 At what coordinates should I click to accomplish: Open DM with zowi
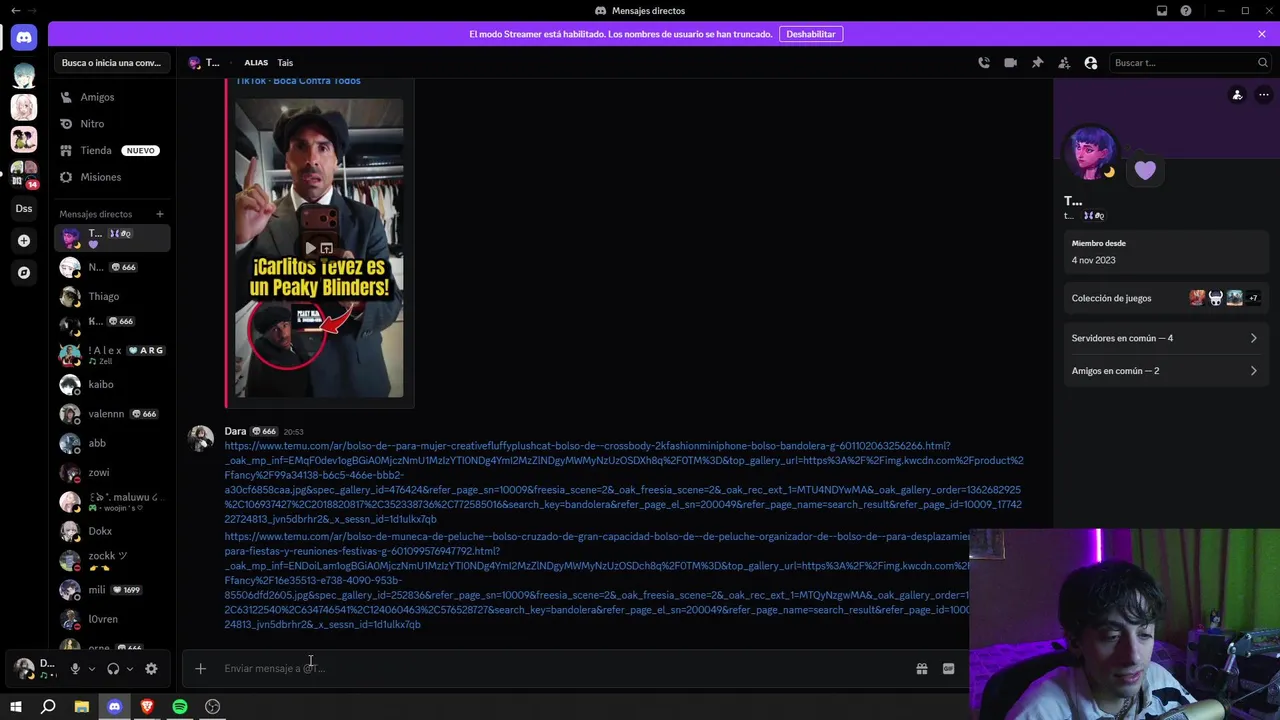pos(112,472)
